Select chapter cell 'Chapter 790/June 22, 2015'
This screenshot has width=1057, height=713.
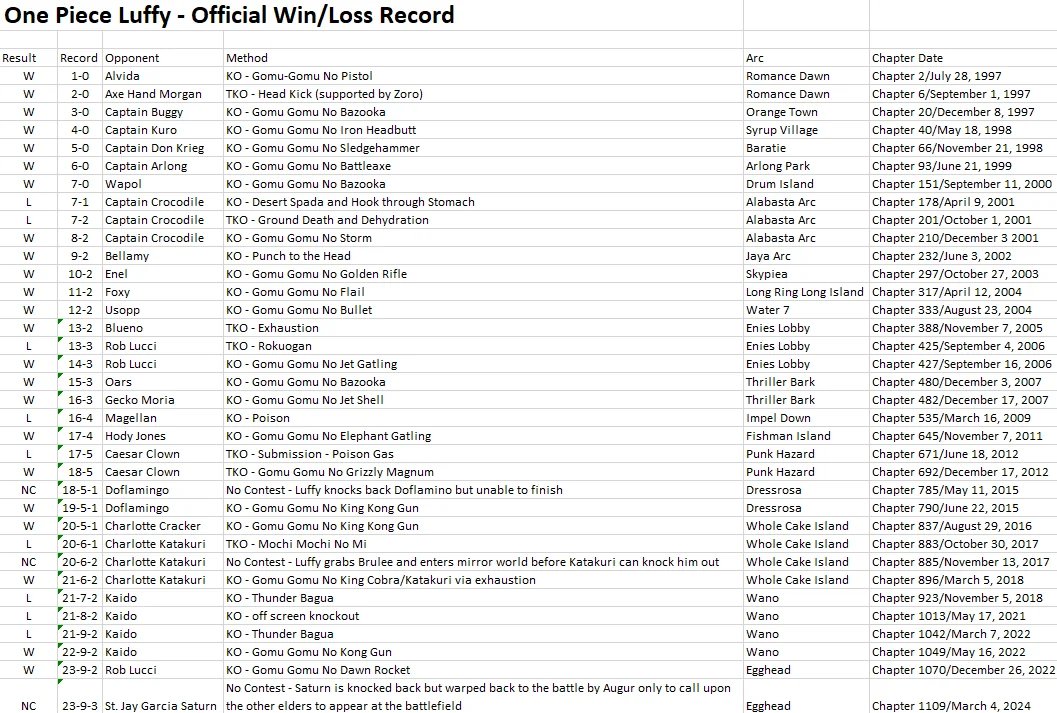(x=963, y=508)
